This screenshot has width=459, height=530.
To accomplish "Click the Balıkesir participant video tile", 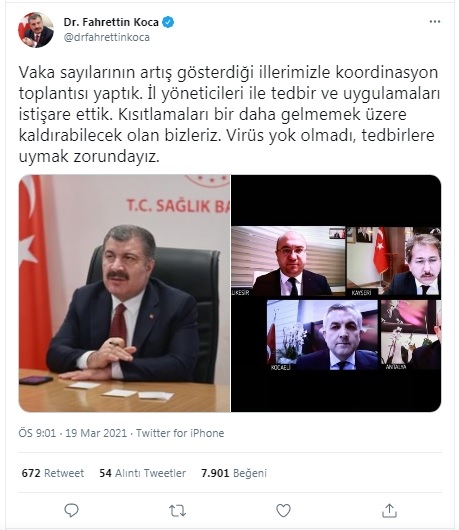I will tap(288, 261).
